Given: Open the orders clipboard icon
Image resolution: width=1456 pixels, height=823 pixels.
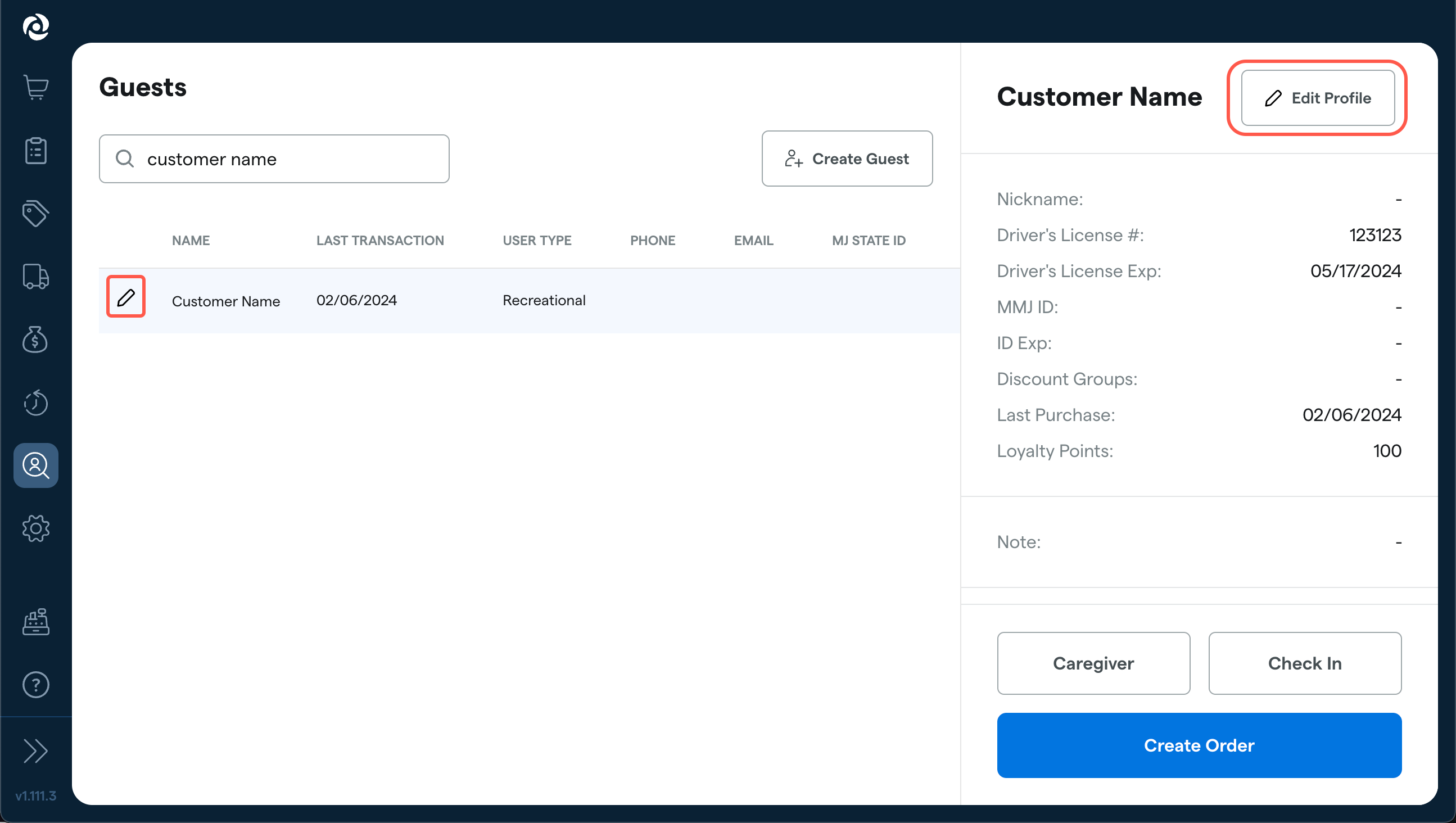Looking at the screenshot, I should click(35, 150).
